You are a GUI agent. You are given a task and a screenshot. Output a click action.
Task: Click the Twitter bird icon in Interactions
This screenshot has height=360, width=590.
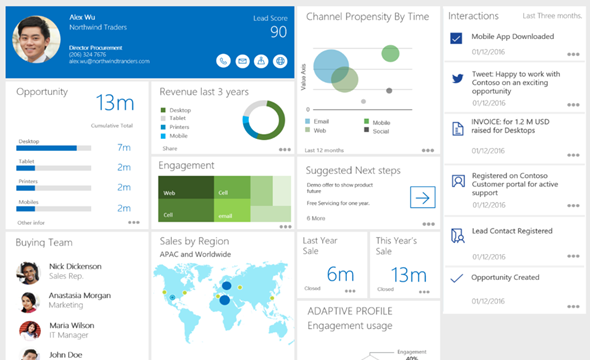(458, 78)
